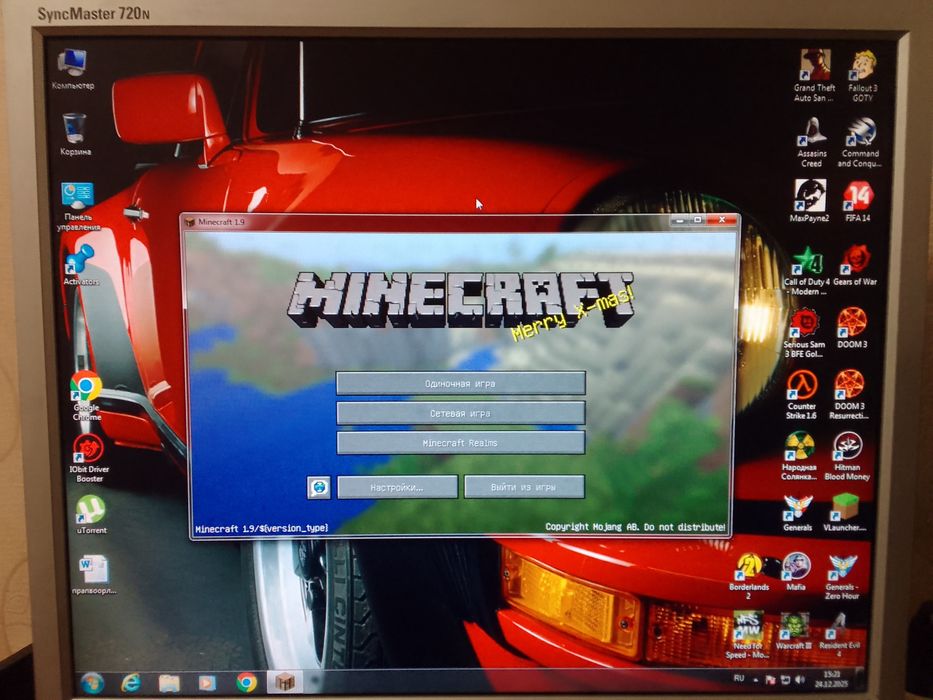Select Call of Duty 4 shortcut
This screenshot has height=700, width=933.
pyautogui.click(x=807, y=271)
